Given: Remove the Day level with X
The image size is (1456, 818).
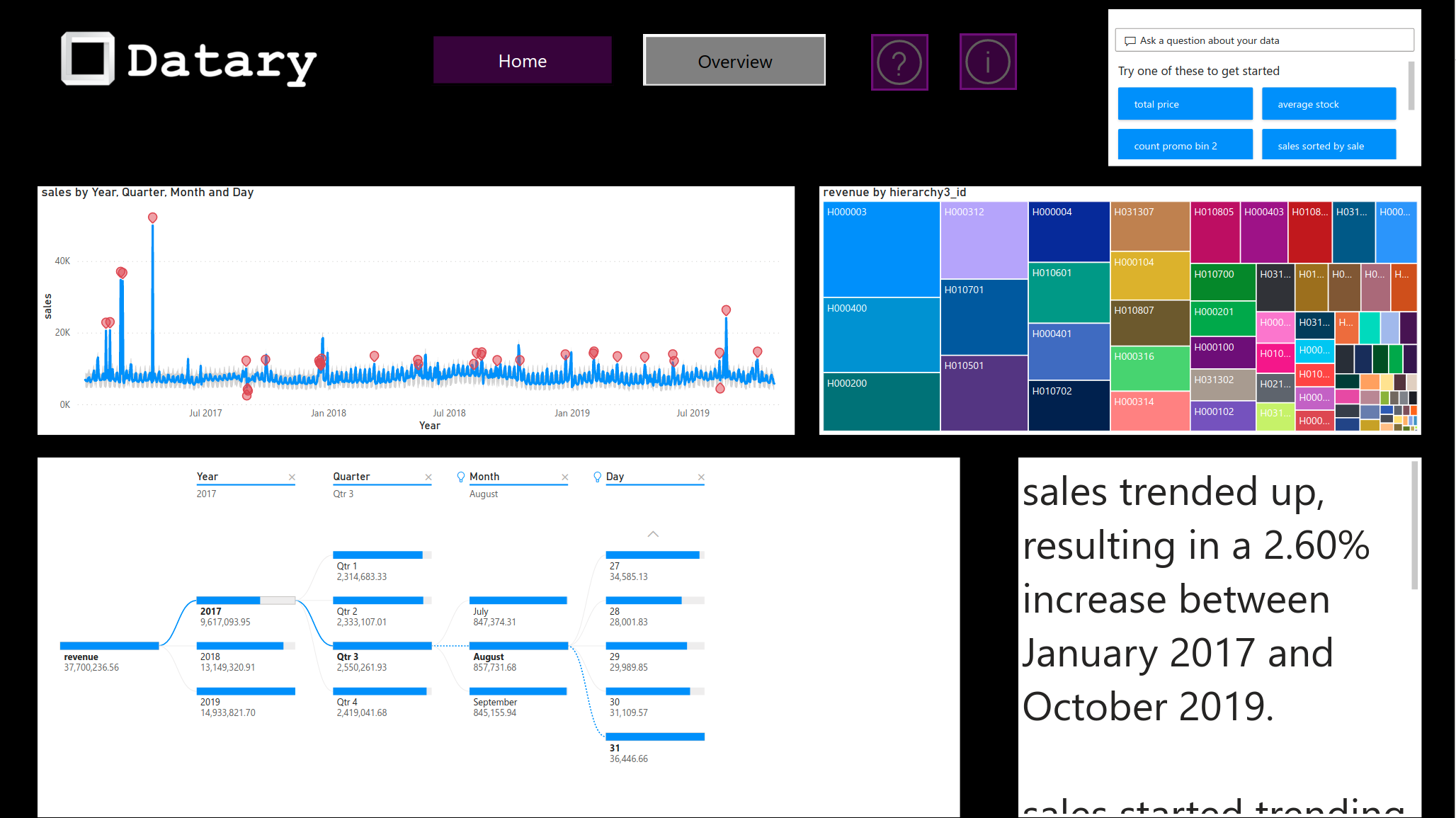Looking at the screenshot, I should point(701,477).
